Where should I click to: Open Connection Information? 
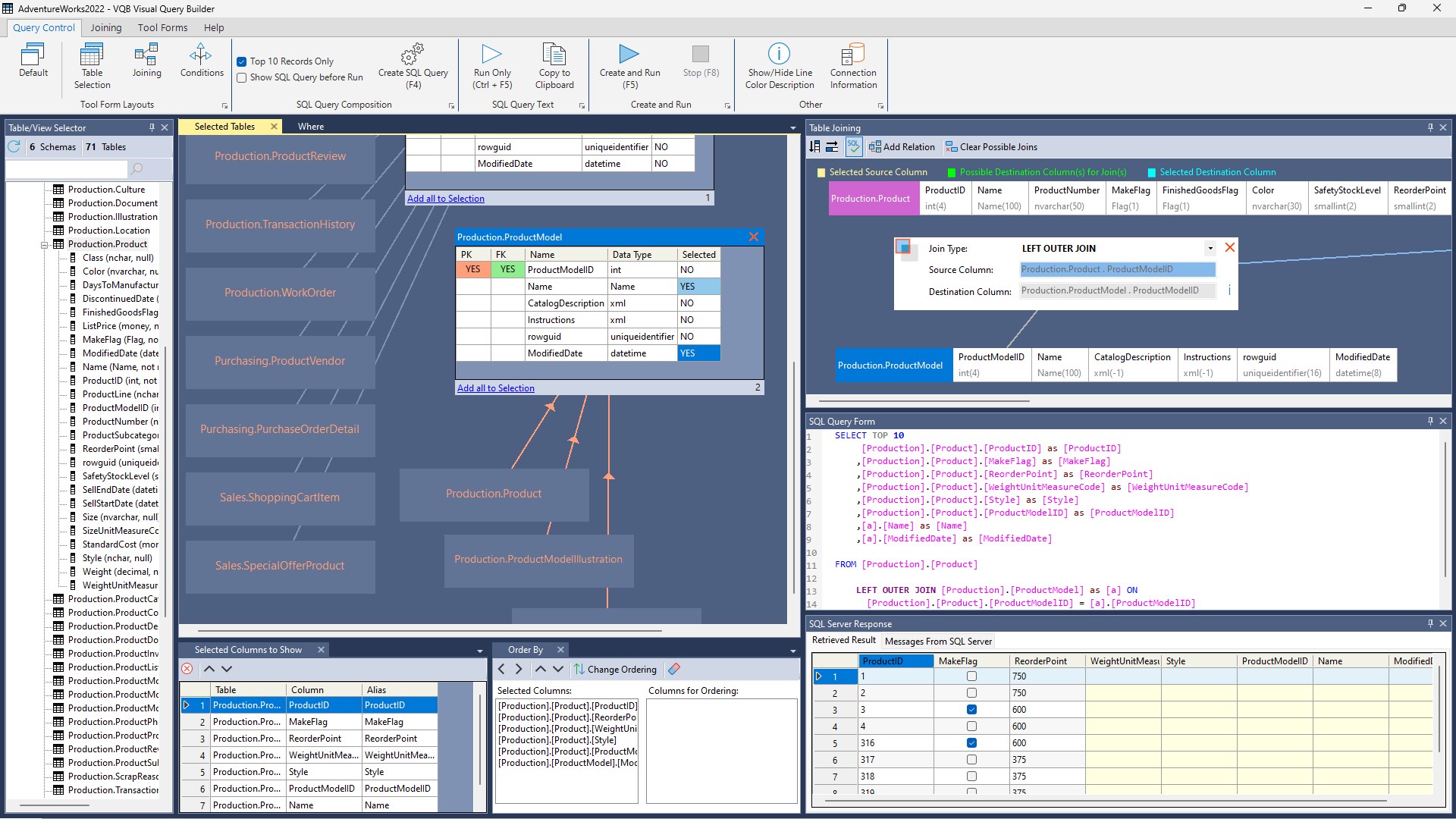853,55
